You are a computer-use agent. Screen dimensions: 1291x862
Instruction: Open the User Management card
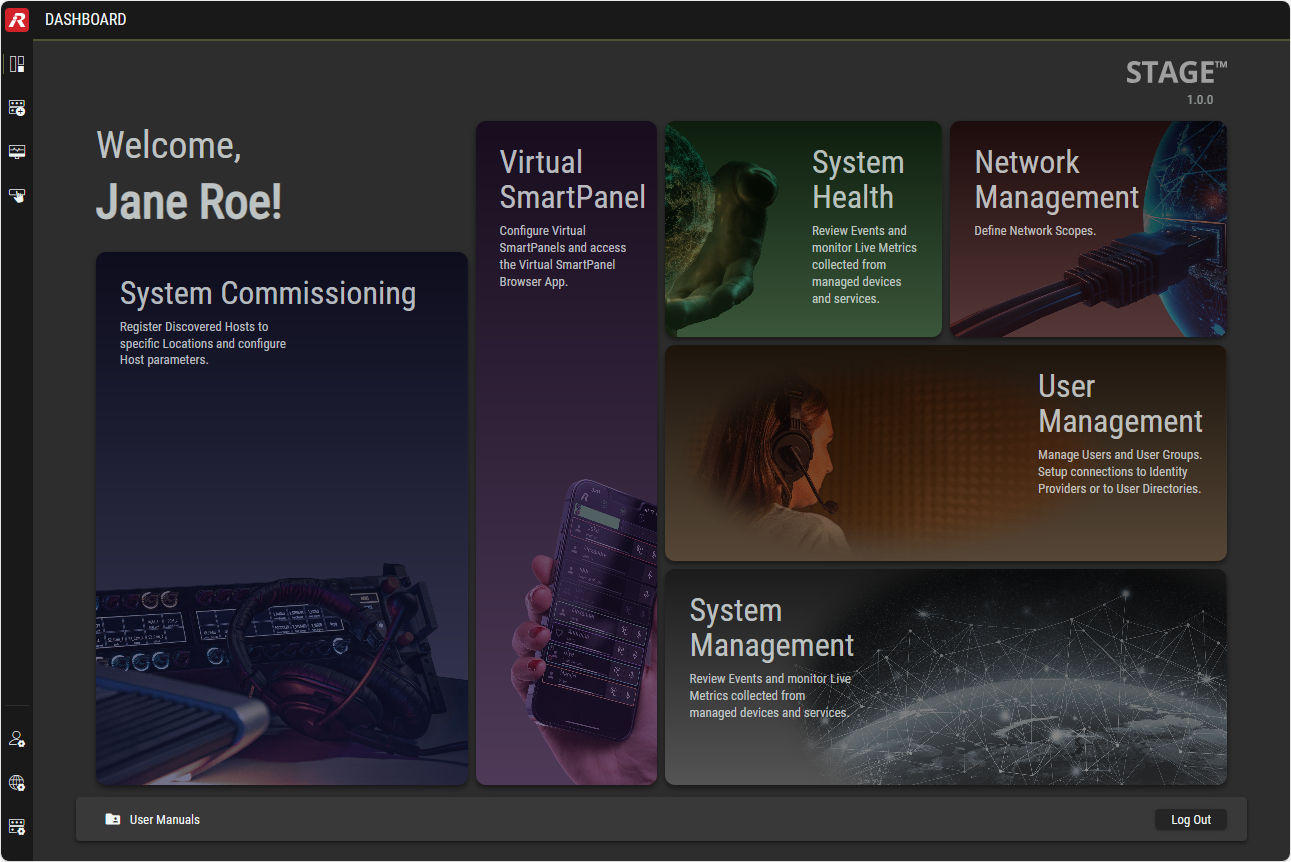point(946,453)
